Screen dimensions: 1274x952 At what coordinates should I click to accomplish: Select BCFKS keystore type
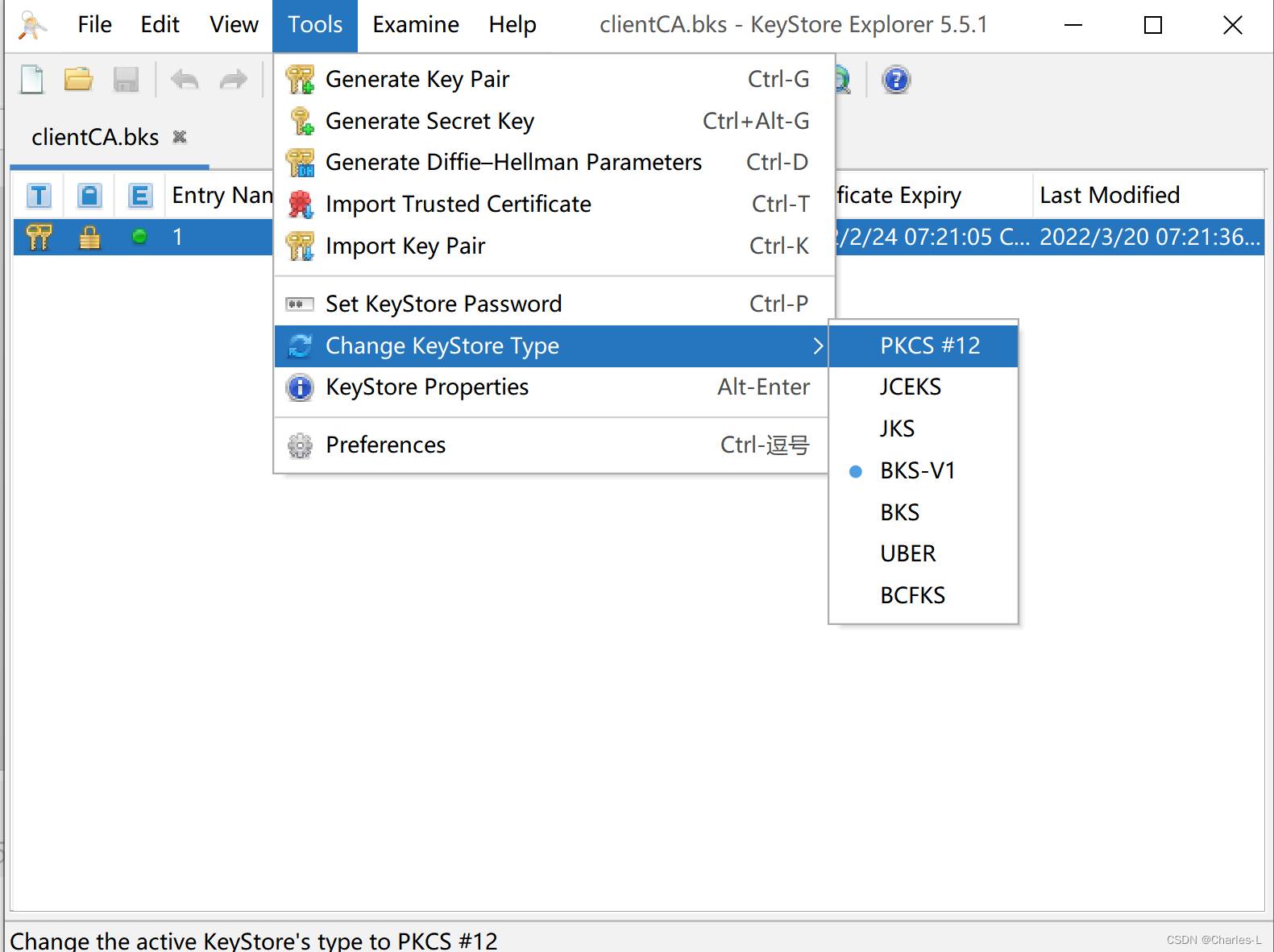(923, 595)
